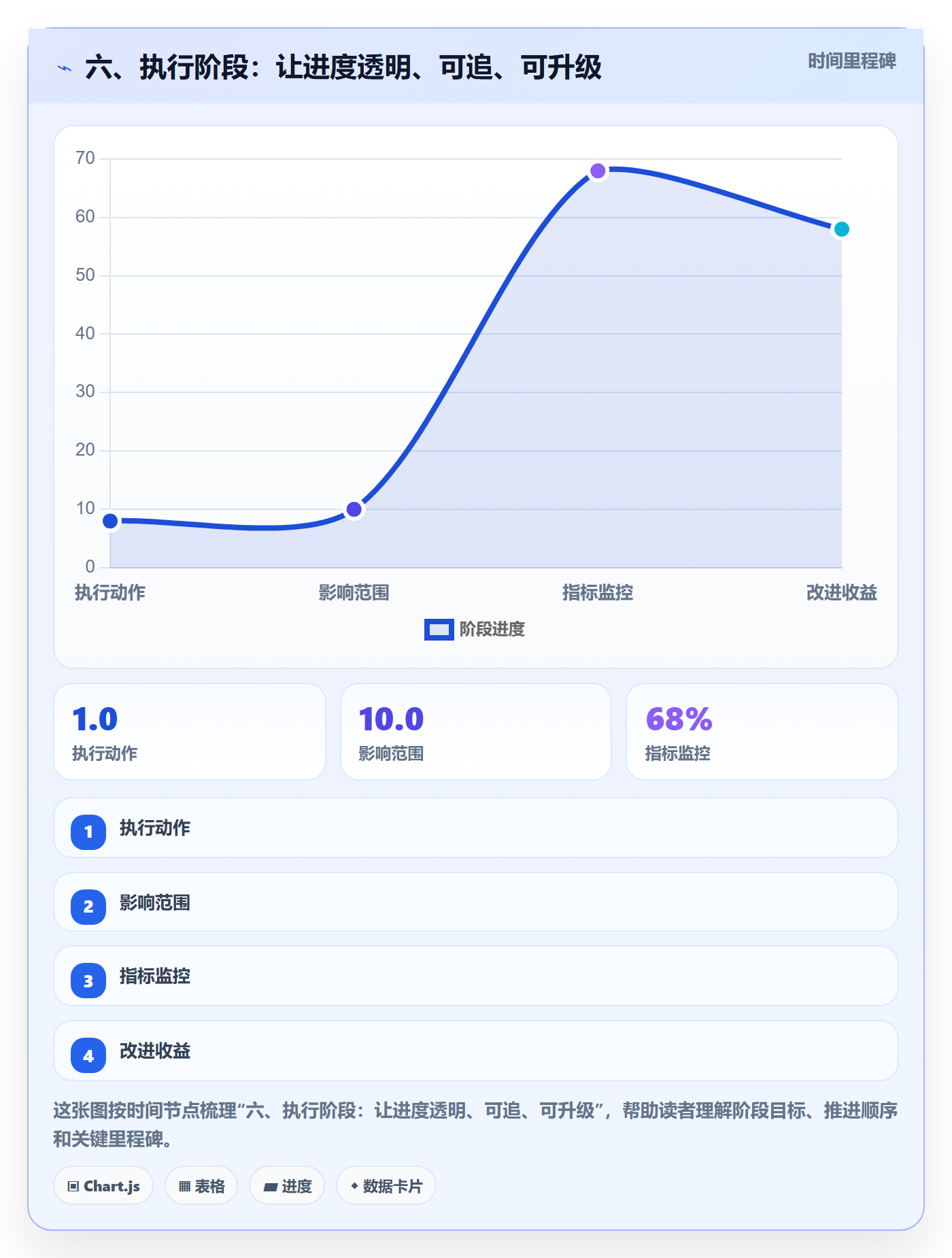Image resolution: width=952 pixels, height=1258 pixels.
Task: Click the number 3 step badge
Action: pyautogui.click(x=88, y=981)
